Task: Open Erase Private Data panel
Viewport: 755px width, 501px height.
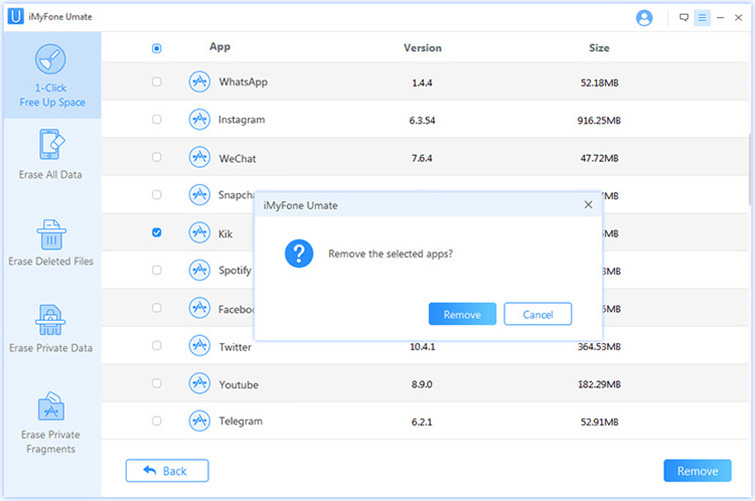Action: pos(51,330)
